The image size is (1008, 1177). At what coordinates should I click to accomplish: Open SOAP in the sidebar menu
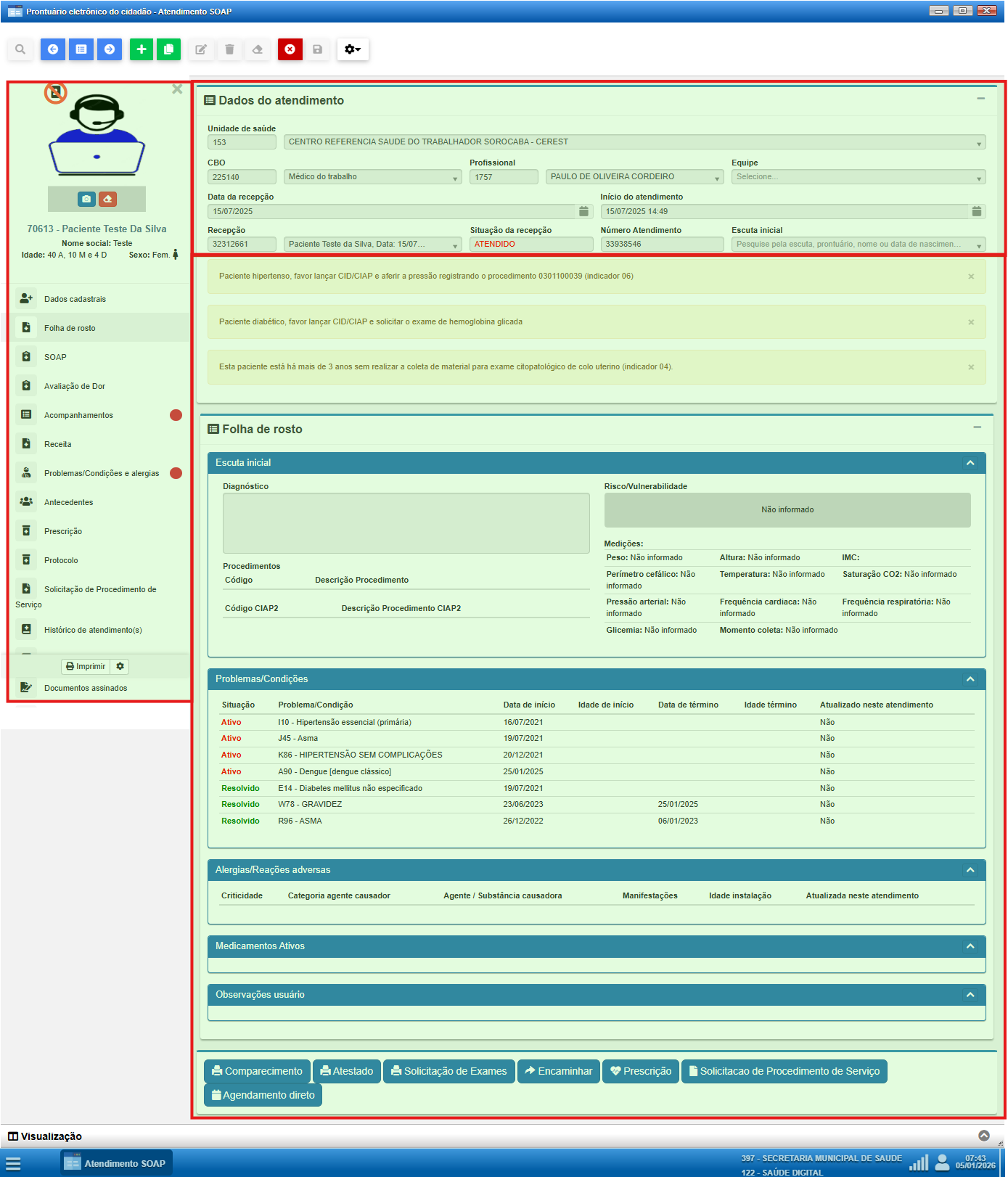55,357
